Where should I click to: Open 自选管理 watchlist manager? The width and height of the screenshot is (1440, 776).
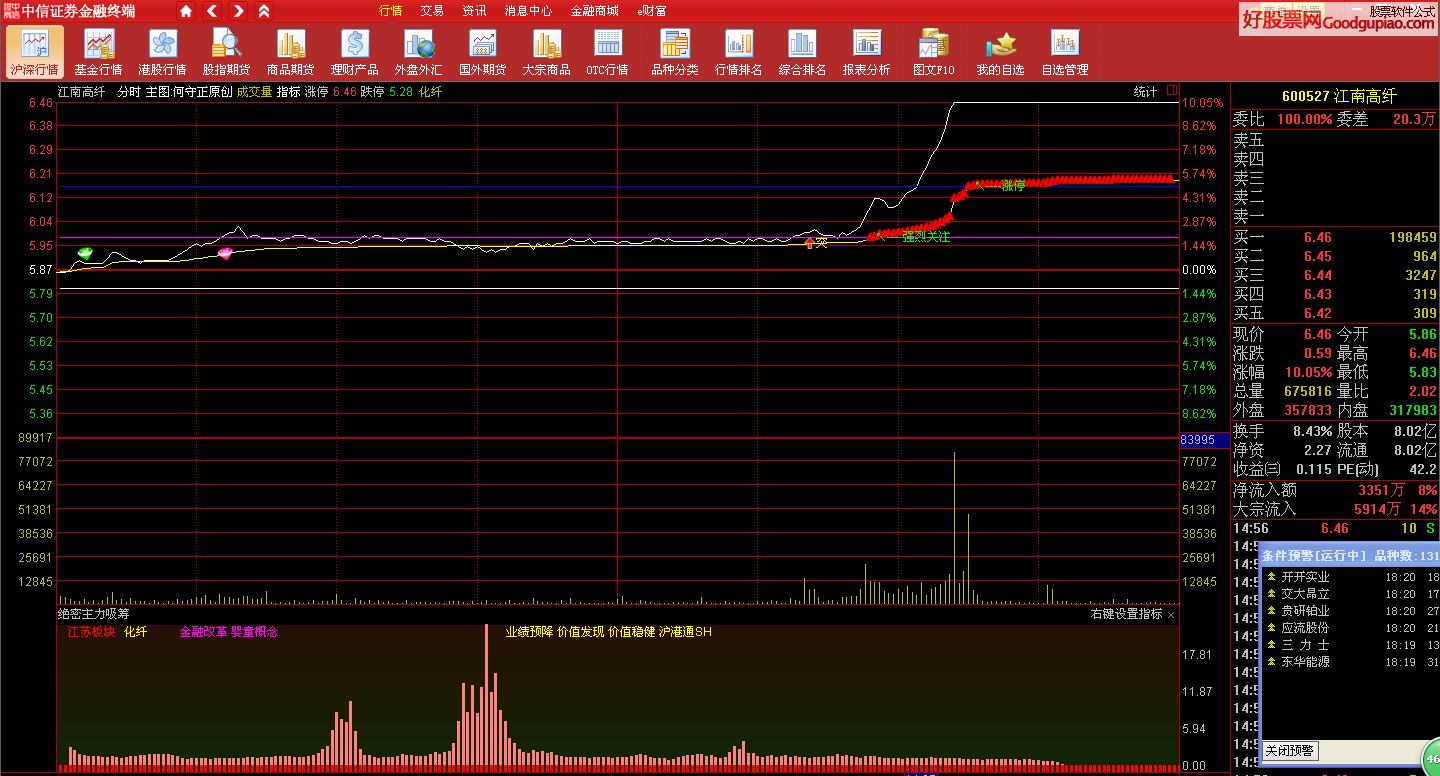point(1064,52)
